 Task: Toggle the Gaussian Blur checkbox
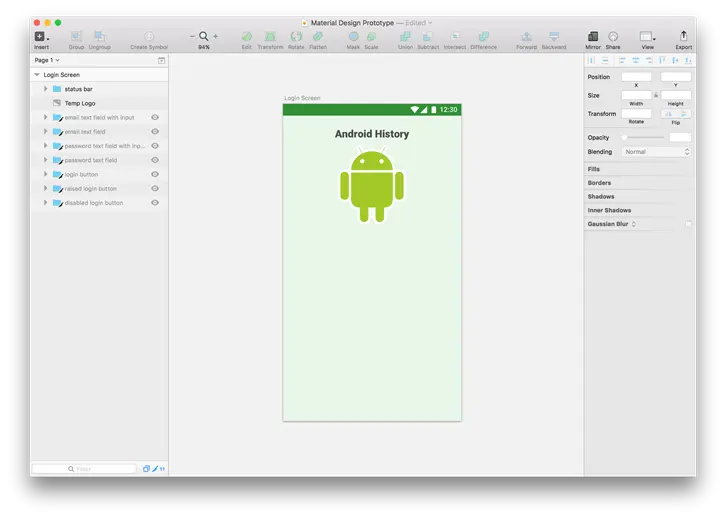[x=688, y=224]
